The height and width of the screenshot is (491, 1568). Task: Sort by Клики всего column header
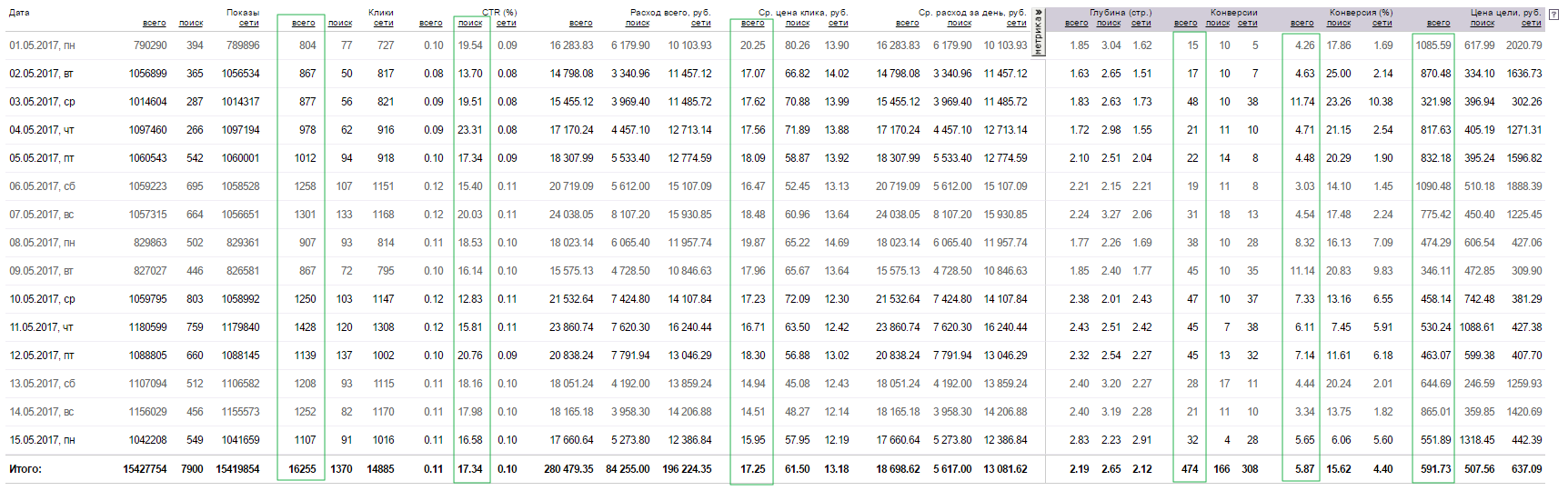[304, 24]
